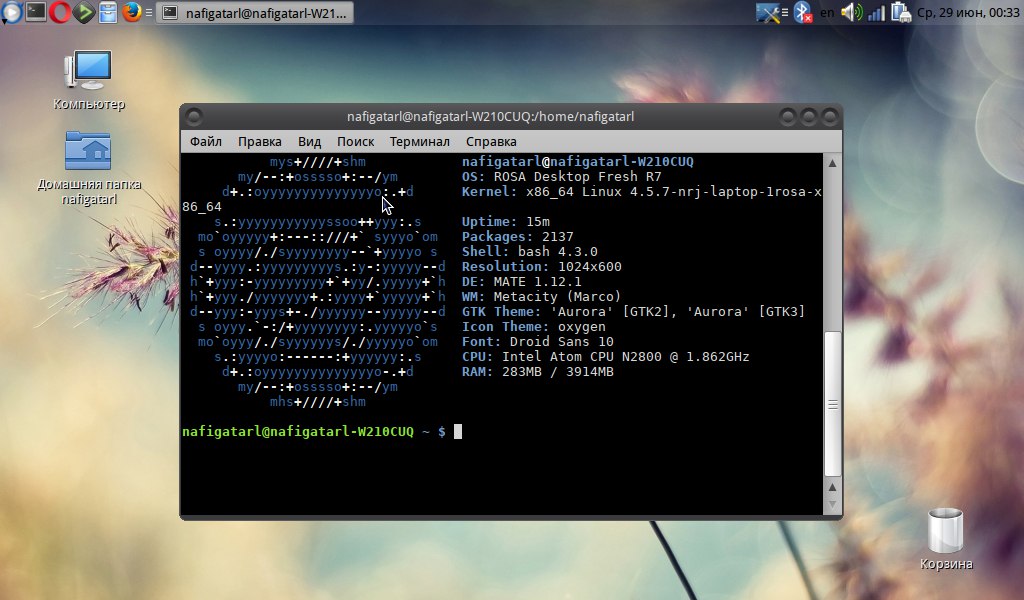Minimize the terminal window
This screenshot has height=600, width=1024.
tap(788, 117)
